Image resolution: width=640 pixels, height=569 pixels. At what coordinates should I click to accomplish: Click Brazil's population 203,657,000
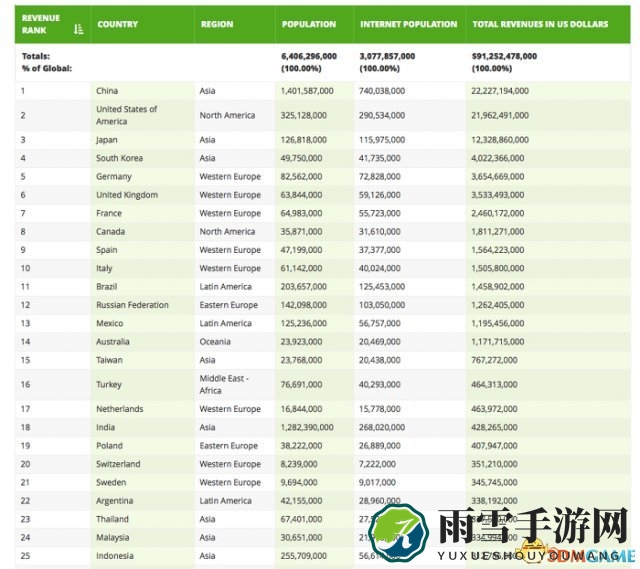[304, 287]
